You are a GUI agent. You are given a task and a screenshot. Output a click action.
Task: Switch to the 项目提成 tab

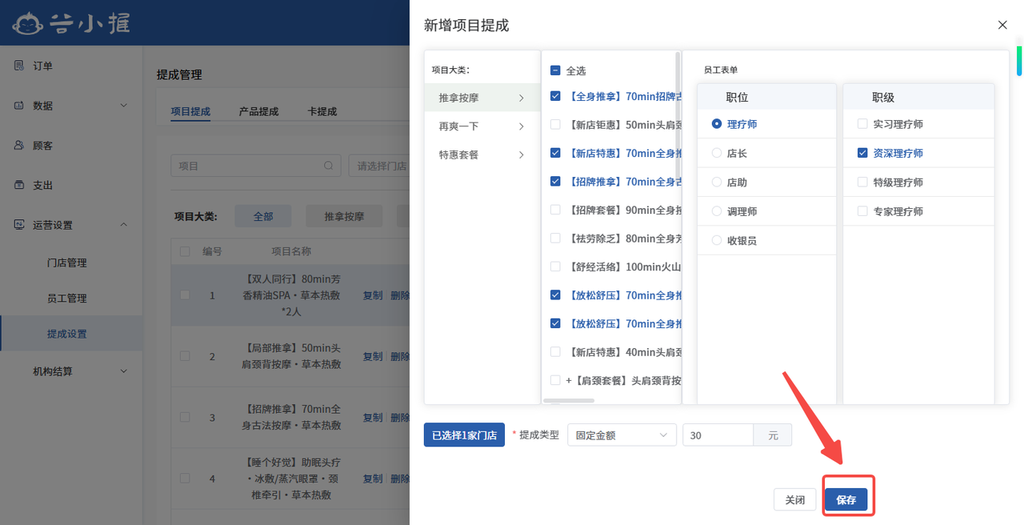(191, 111)
